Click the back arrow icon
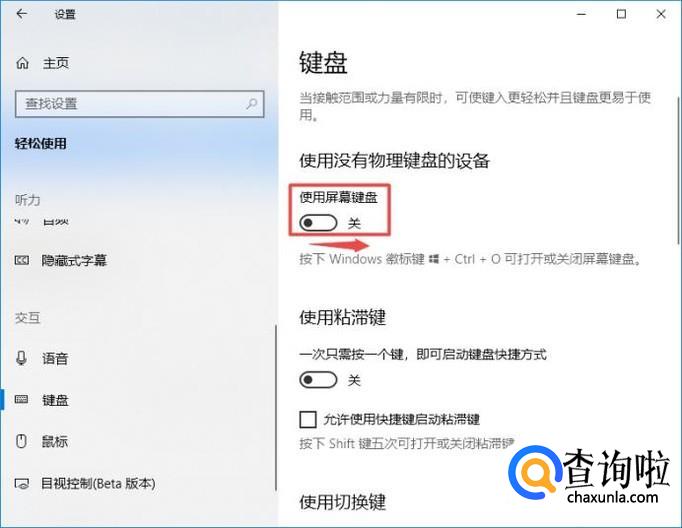This screenshot has height=528, width=682. [x=21, y=14]
